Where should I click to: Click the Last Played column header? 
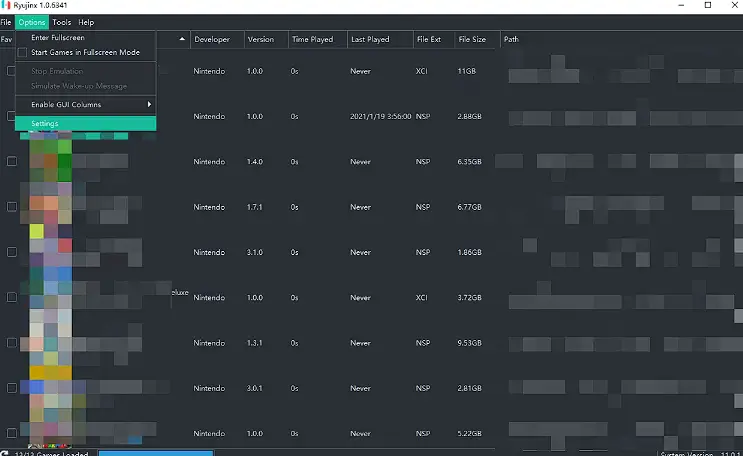click(x=370, y=39)
